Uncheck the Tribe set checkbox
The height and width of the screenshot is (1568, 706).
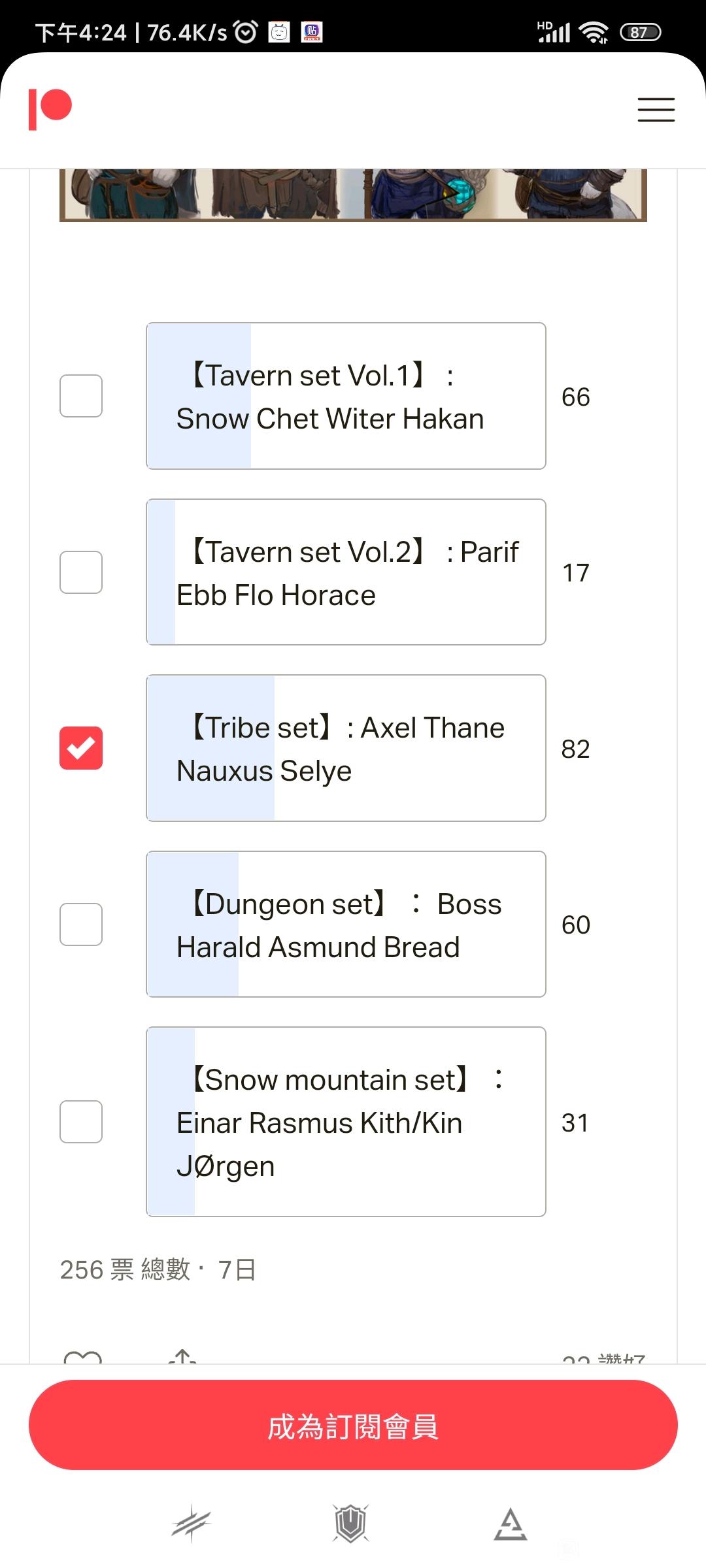pos(81,748)
